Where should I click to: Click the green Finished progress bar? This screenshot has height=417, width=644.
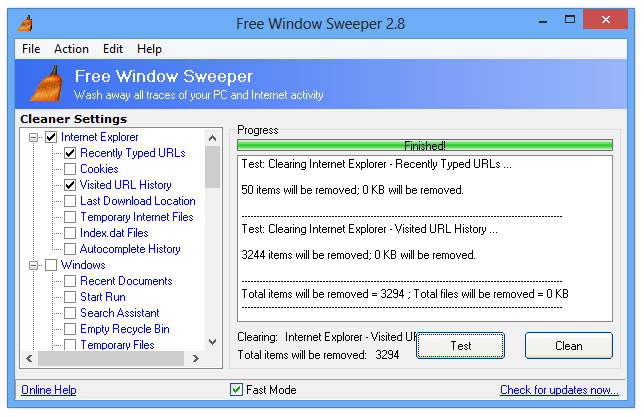[x=425, y=145]
